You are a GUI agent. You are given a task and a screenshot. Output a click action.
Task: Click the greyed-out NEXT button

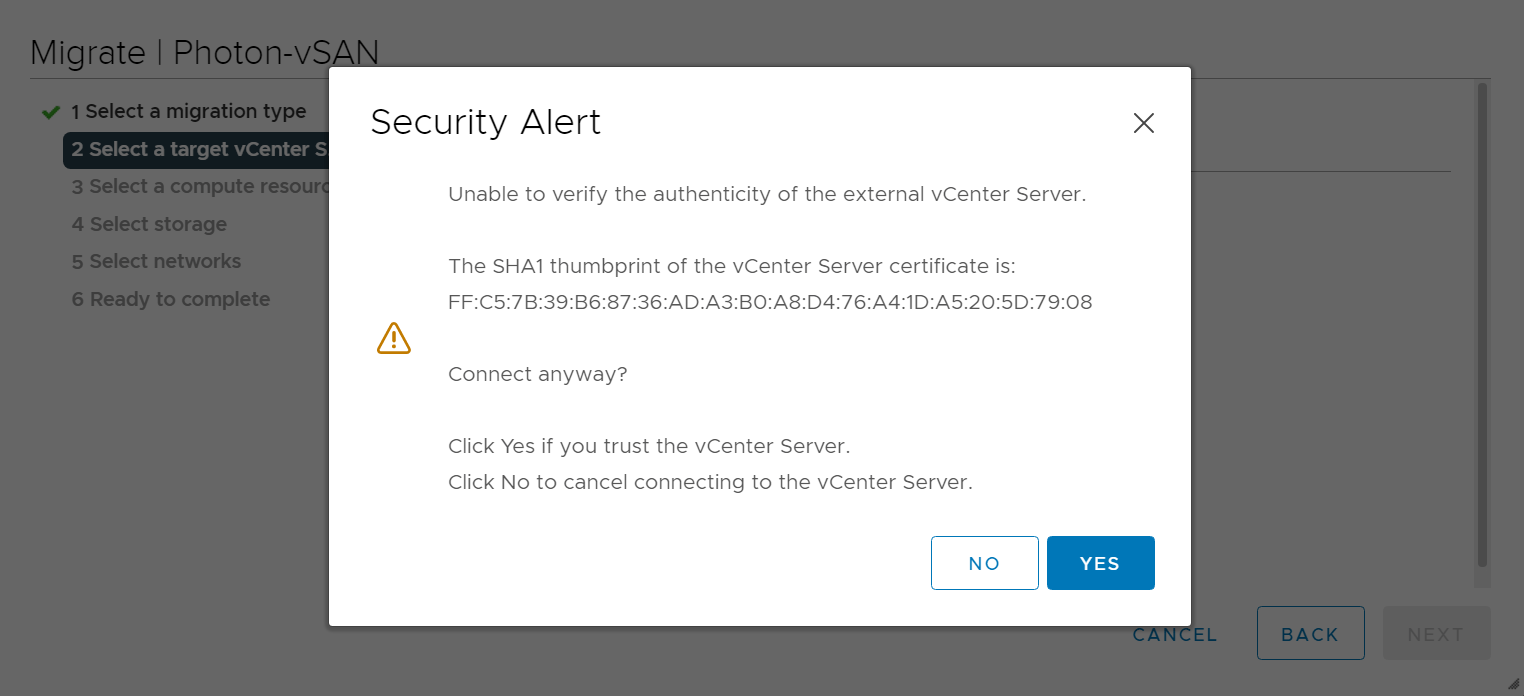click(x=1436, y=634)
